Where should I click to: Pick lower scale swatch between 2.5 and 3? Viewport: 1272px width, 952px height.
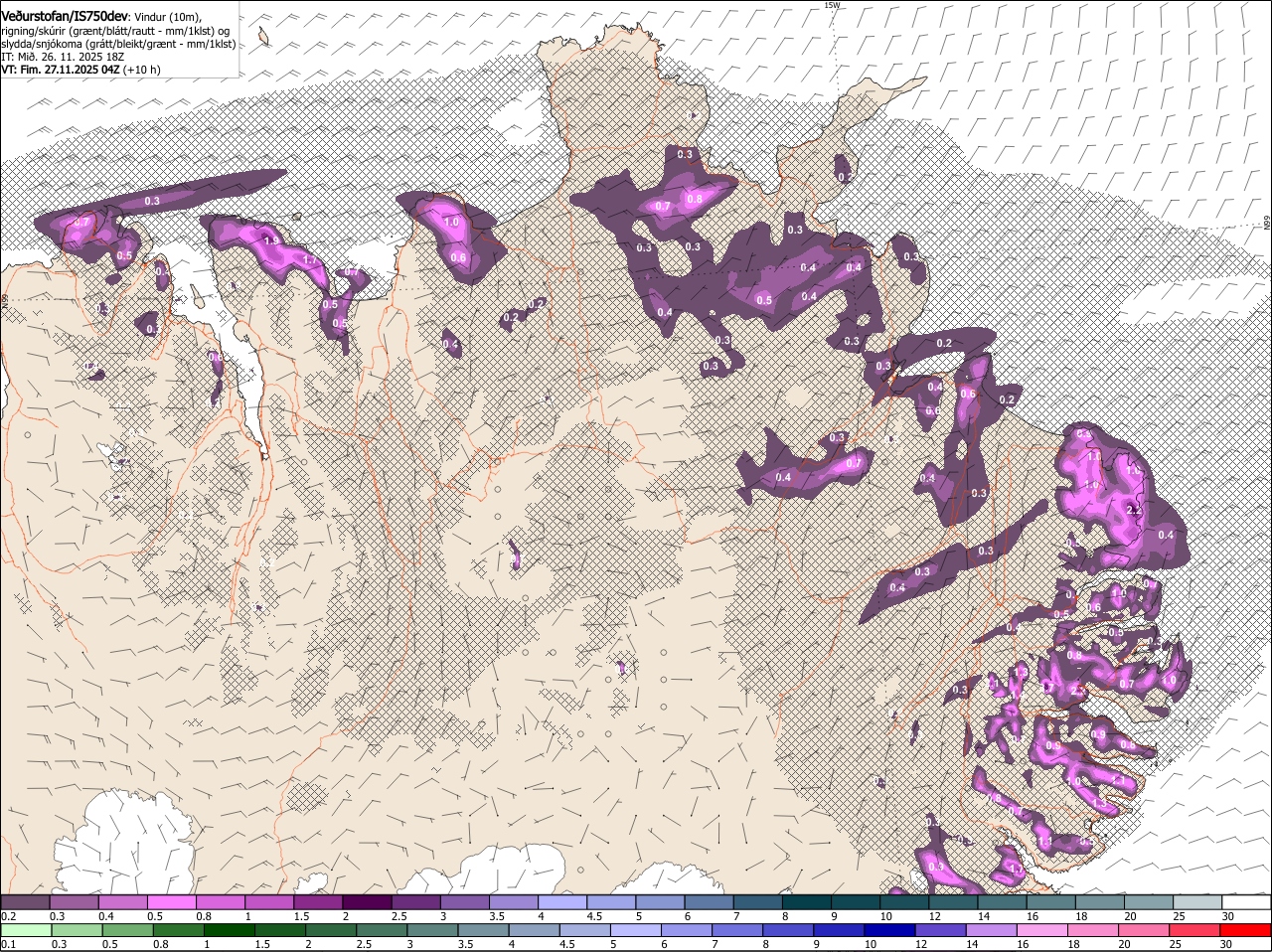[x=381, y=930]
